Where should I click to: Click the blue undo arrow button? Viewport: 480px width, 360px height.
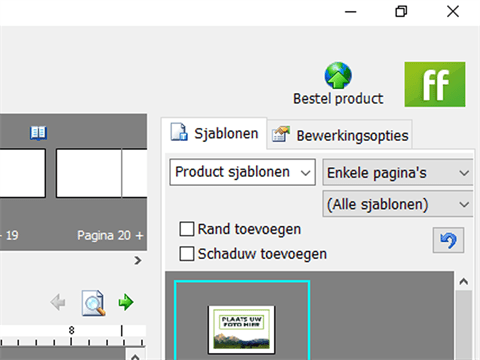[x=448, y=240]
